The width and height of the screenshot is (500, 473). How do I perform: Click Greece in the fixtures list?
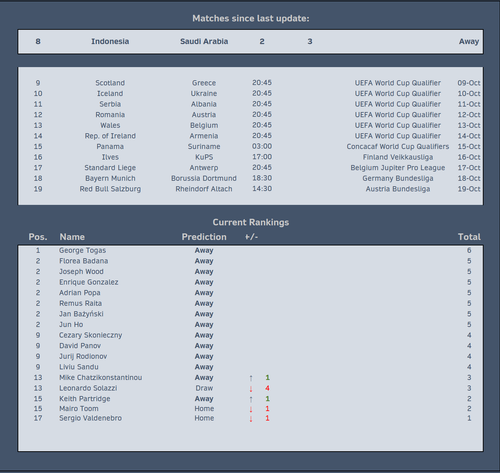tap(204, 83)
